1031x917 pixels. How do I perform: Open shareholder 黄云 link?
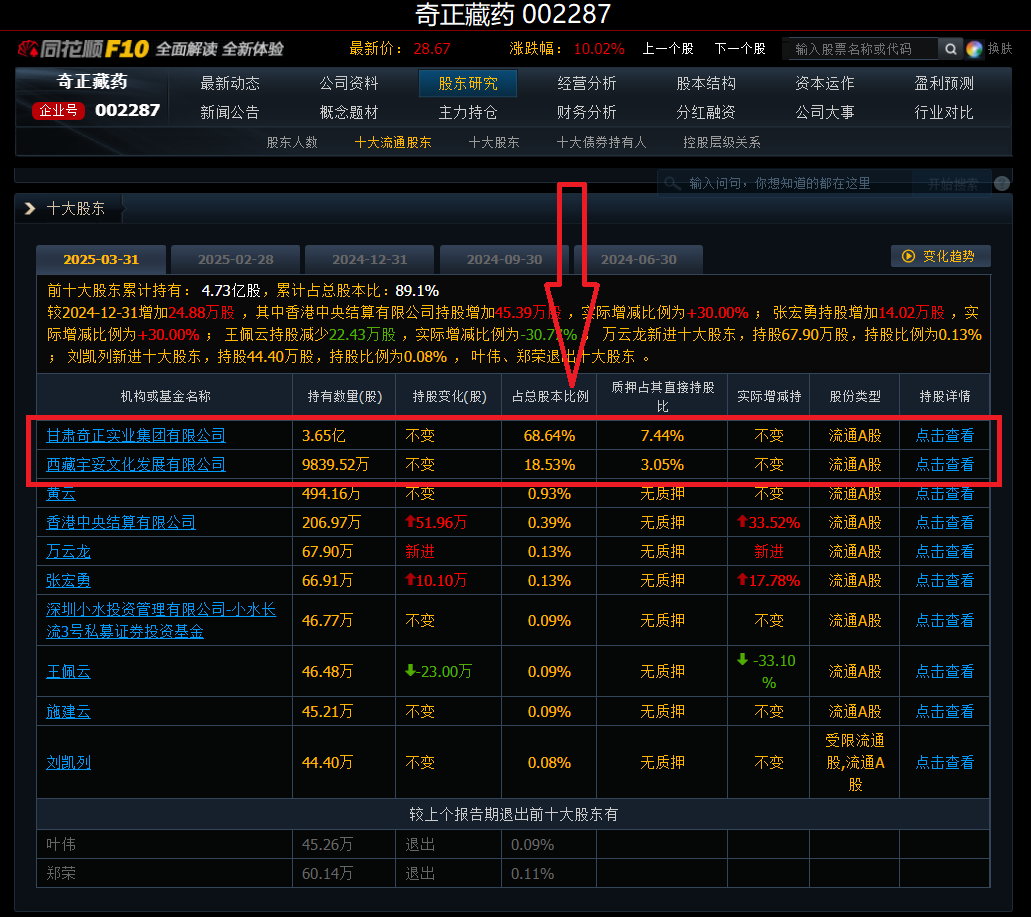(61, 494)
